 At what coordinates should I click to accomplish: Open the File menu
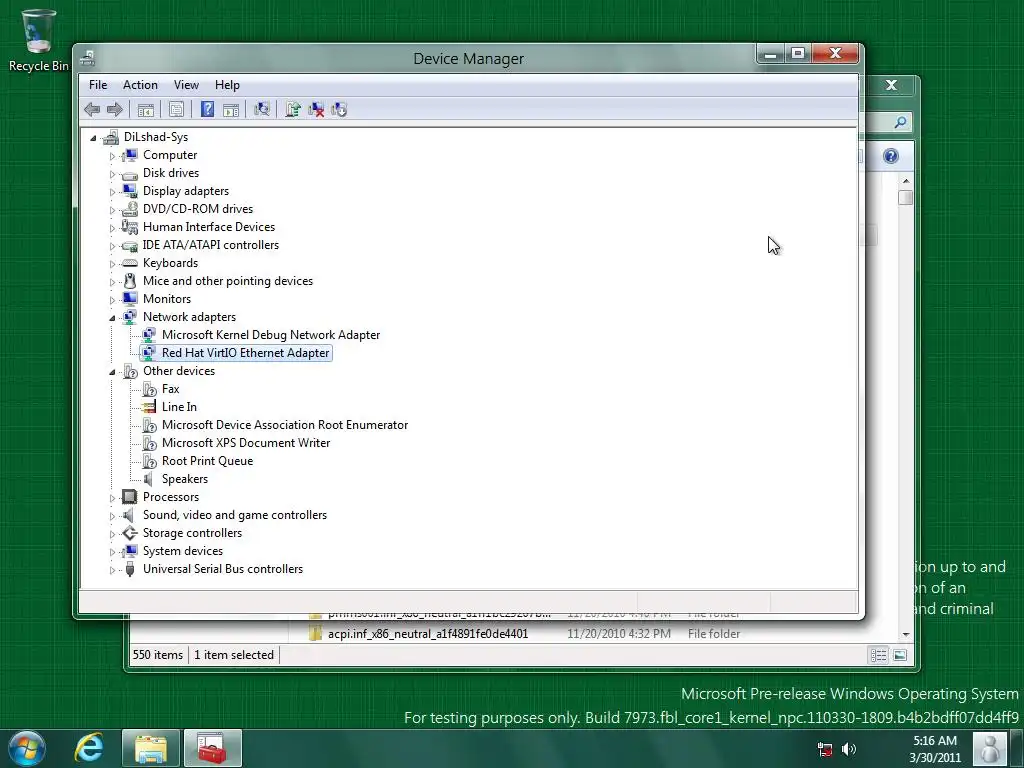coord(98,85)
